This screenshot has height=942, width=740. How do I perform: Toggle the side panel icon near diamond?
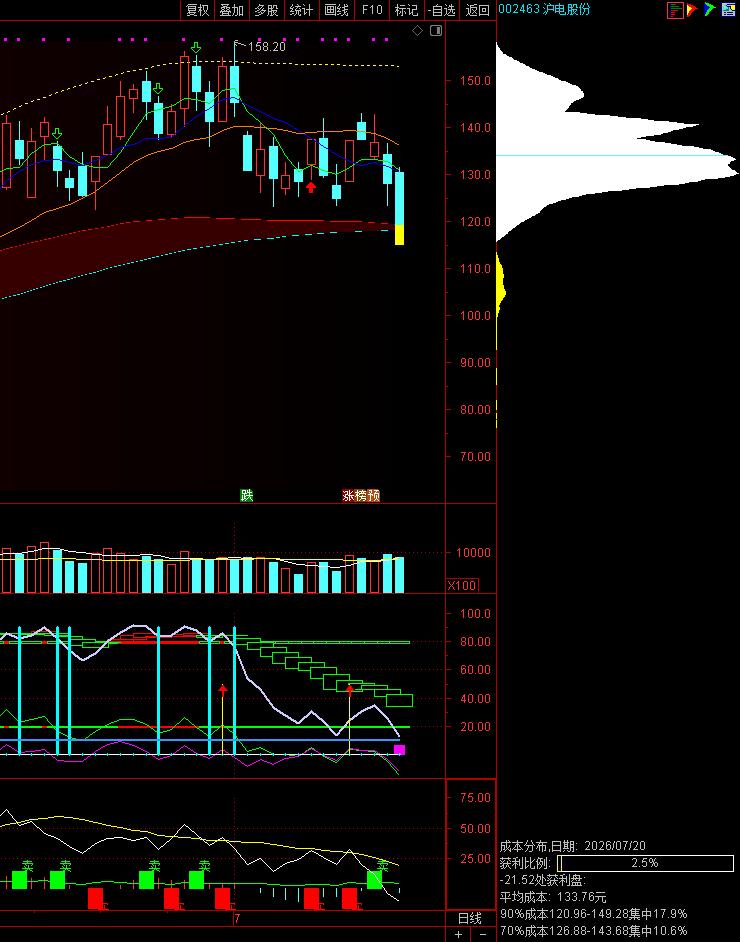[x=436, y=31]
